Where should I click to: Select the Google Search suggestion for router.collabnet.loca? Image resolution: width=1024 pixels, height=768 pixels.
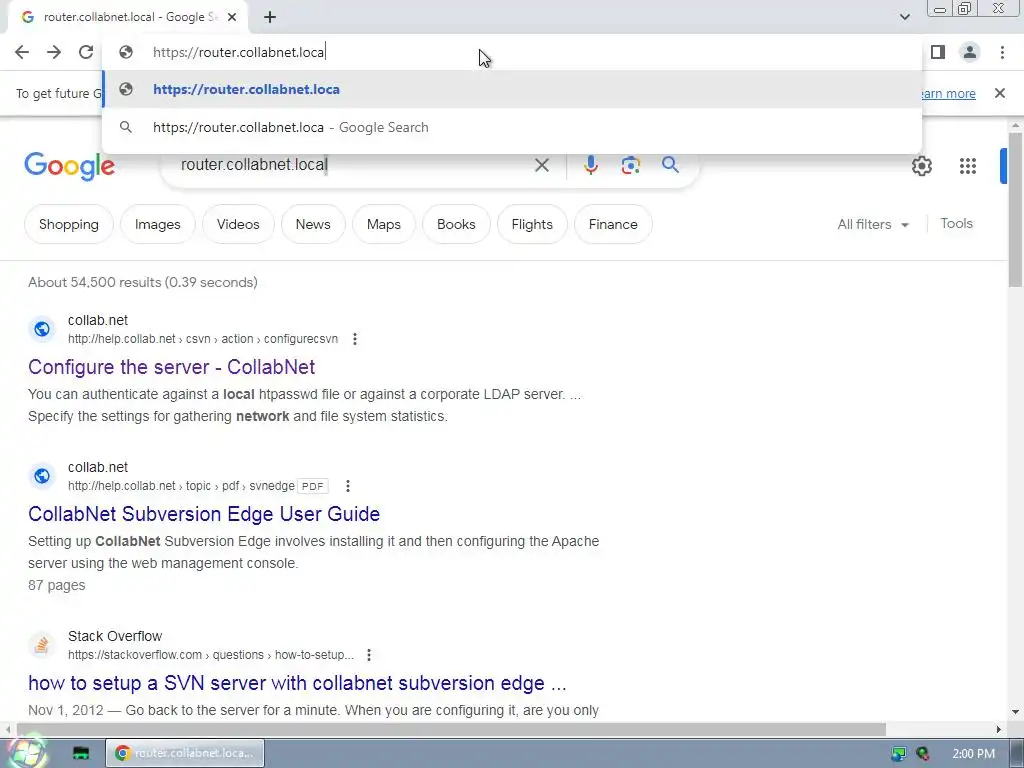click(x=512, y=127)
